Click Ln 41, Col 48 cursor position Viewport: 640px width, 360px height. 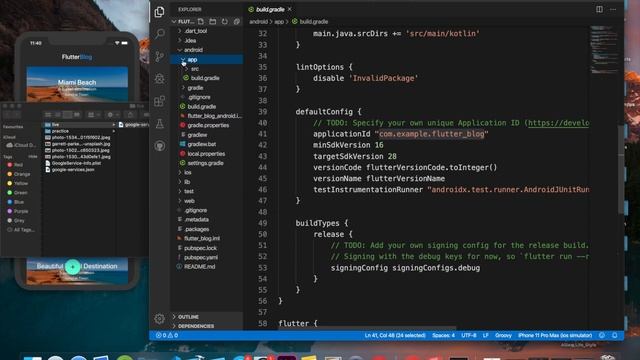pyautogui.click(x=395, y=335)
